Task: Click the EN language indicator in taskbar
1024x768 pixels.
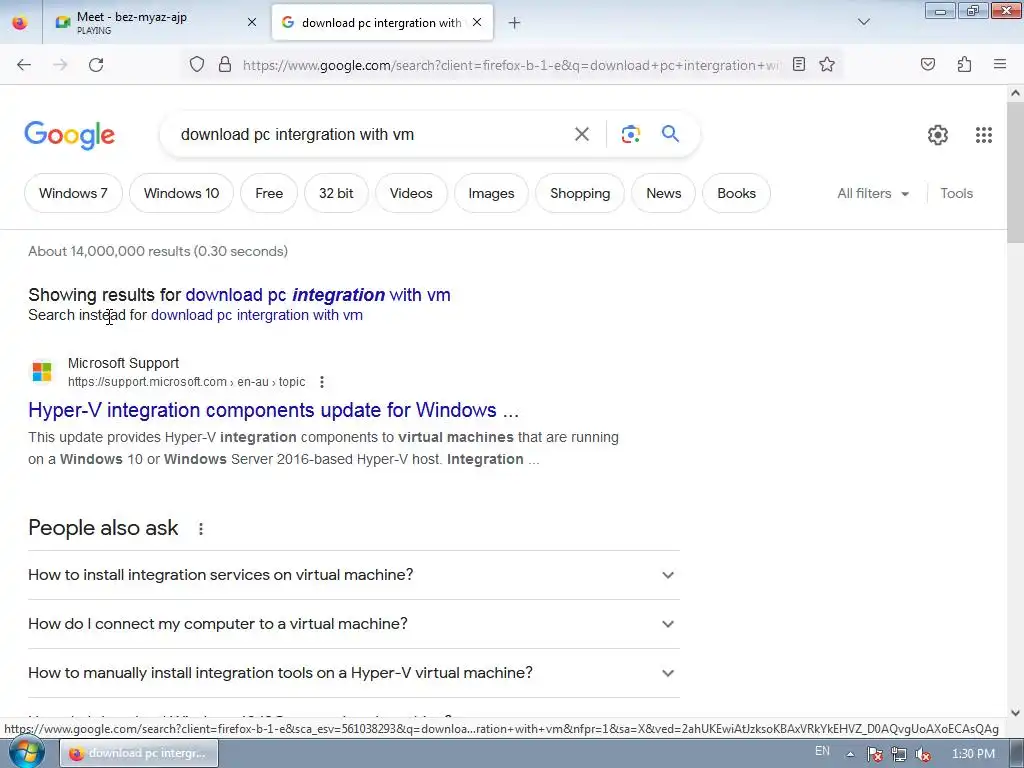Action: coord(822,751)
